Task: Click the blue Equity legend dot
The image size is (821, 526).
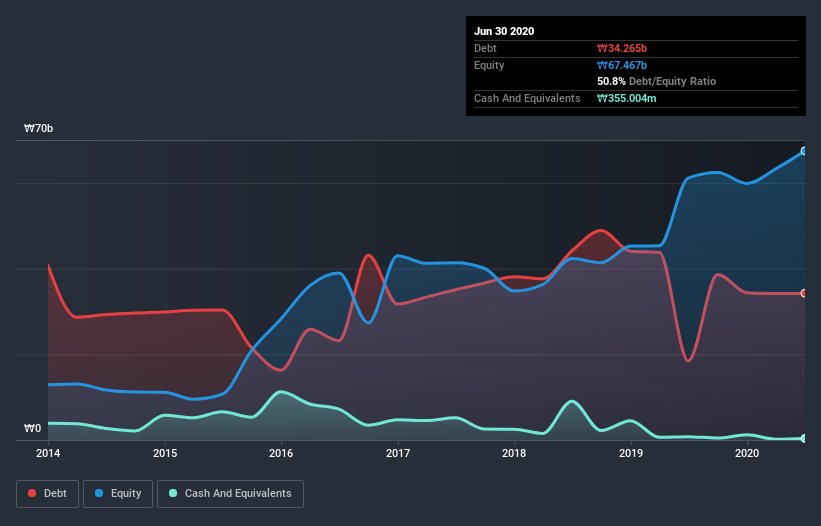Action: tap(99, 493)
